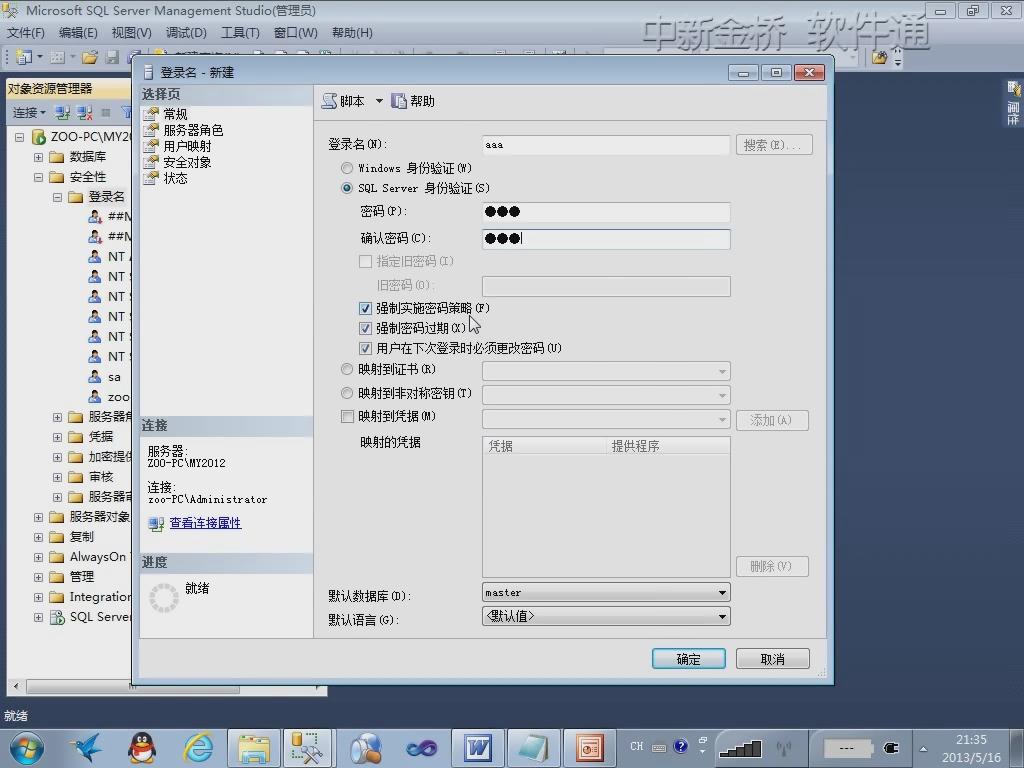Image resolution: width=1024 pixels, height=768 pixels.
Task: Expand the 复制 tree node
Action: [x=39, y=537]
